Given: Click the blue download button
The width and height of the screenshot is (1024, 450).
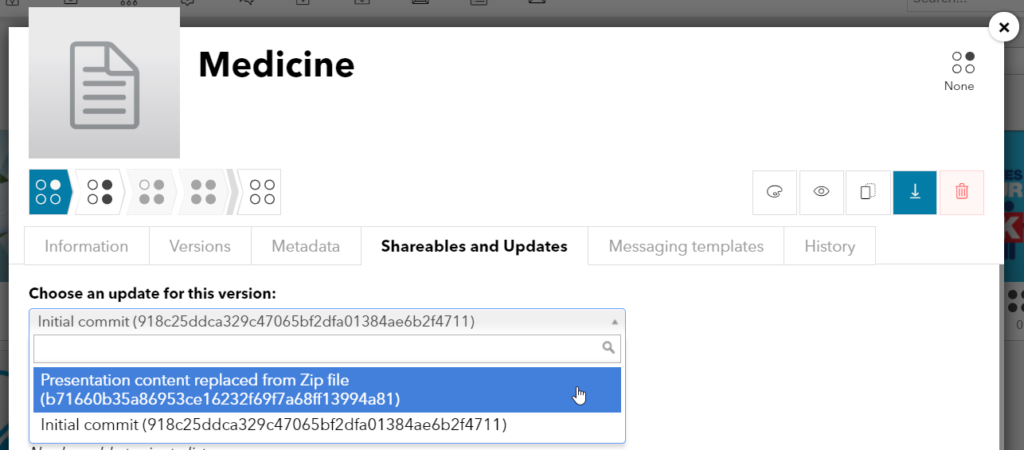Looking at the screenshot, I should [x=915, y=193].
